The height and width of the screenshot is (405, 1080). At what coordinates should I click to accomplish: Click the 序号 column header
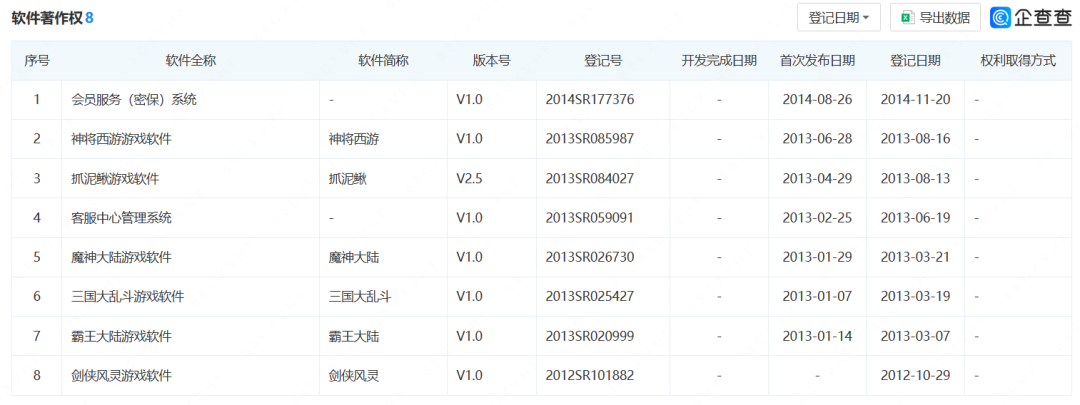coord(37,61)
